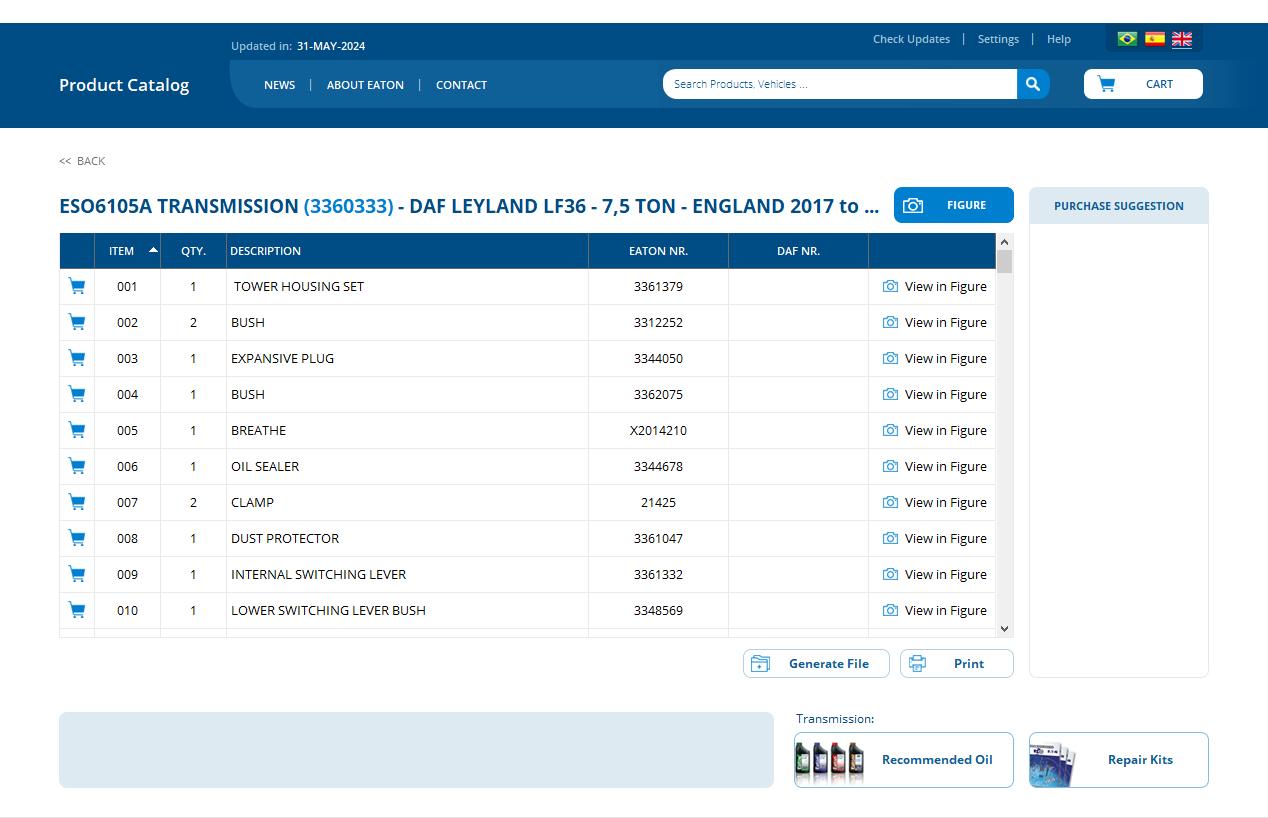
Task: Click the table scrollbar thumb
Action: [1004, 261]
